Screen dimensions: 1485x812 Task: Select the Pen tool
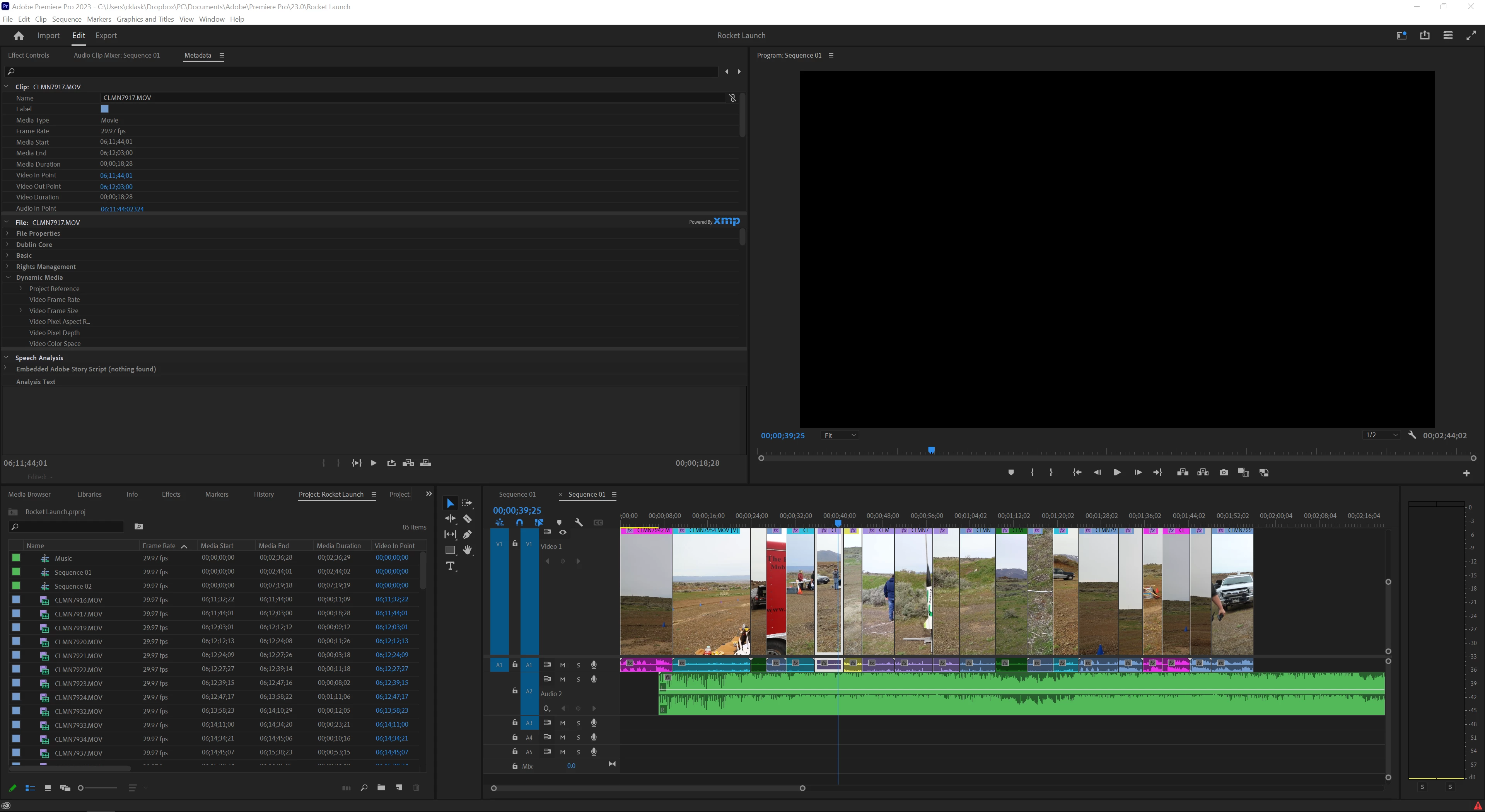pos(467,534)
